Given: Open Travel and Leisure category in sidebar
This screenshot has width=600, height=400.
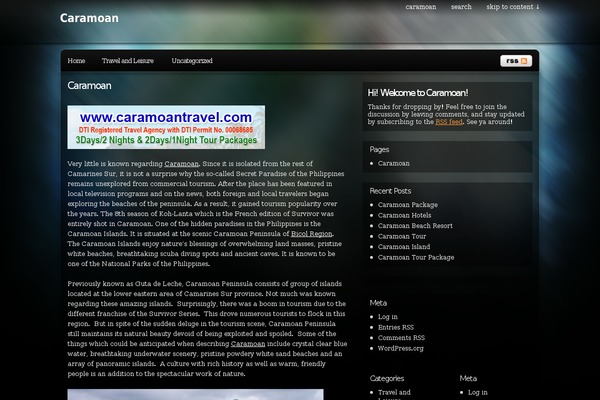Looking at the screenshot, I should (x=394, y=394).
